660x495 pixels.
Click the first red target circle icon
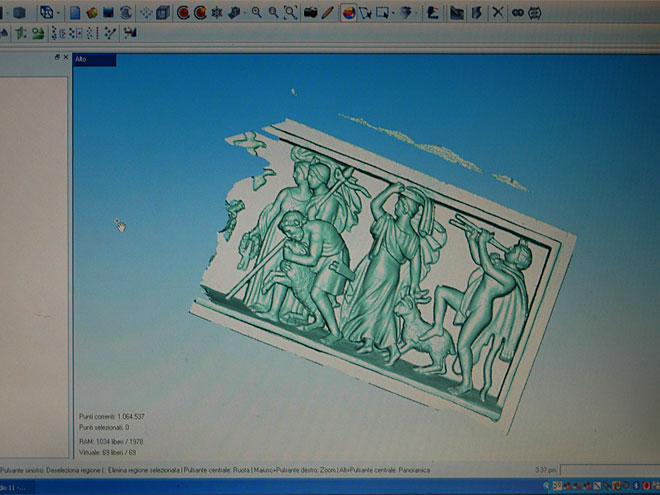tap(183, 13)
